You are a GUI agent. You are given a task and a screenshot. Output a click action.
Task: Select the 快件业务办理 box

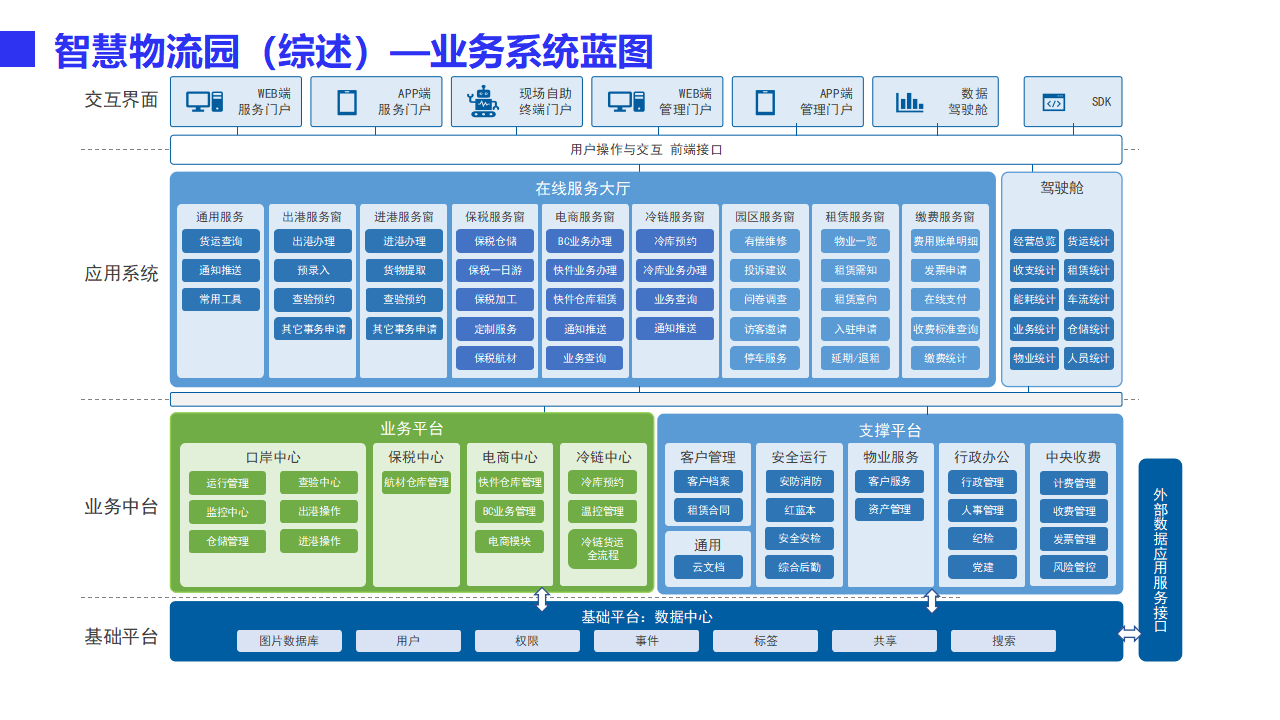(584, 270)
